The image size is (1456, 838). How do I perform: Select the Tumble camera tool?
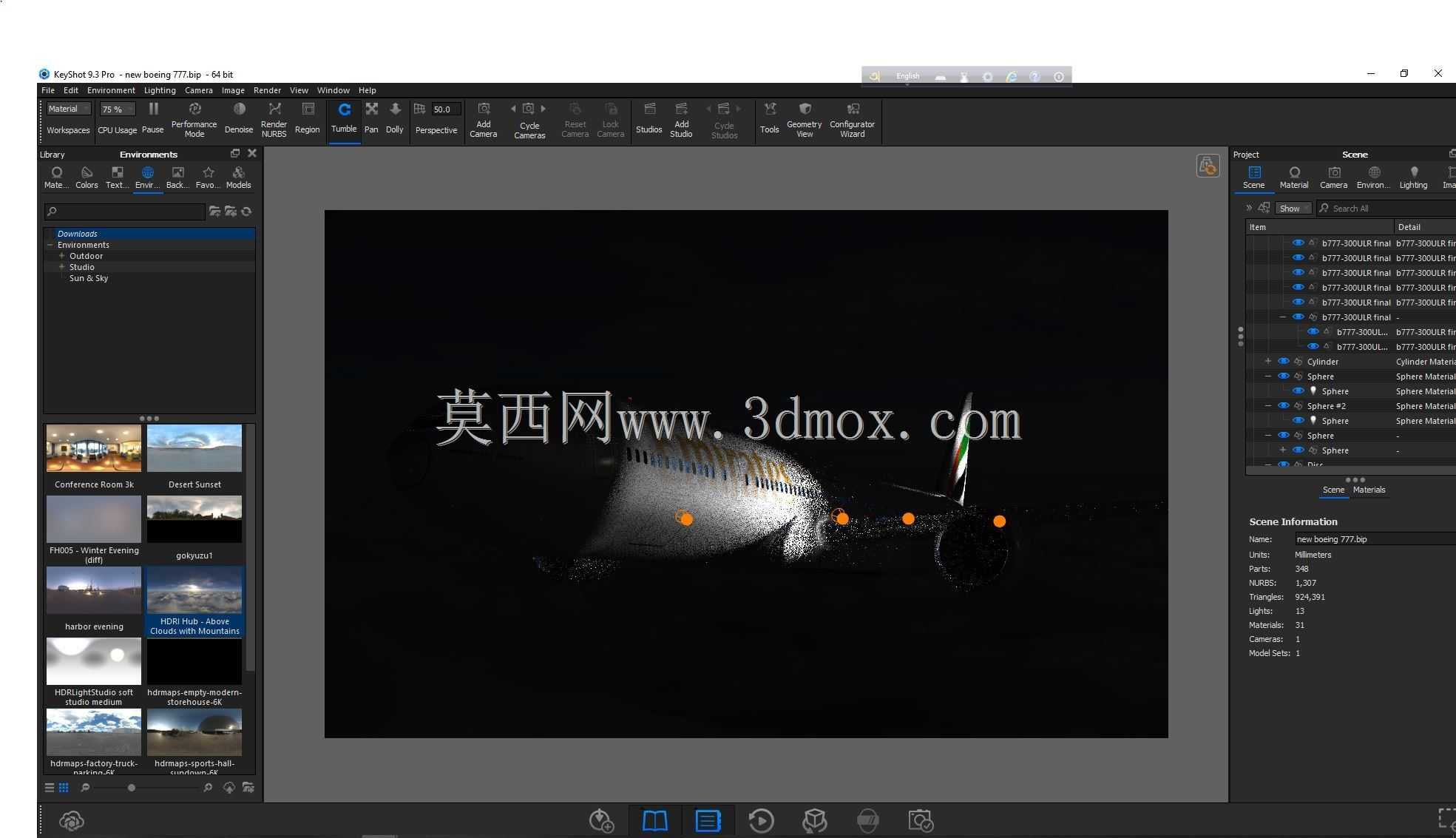point(344,117)
